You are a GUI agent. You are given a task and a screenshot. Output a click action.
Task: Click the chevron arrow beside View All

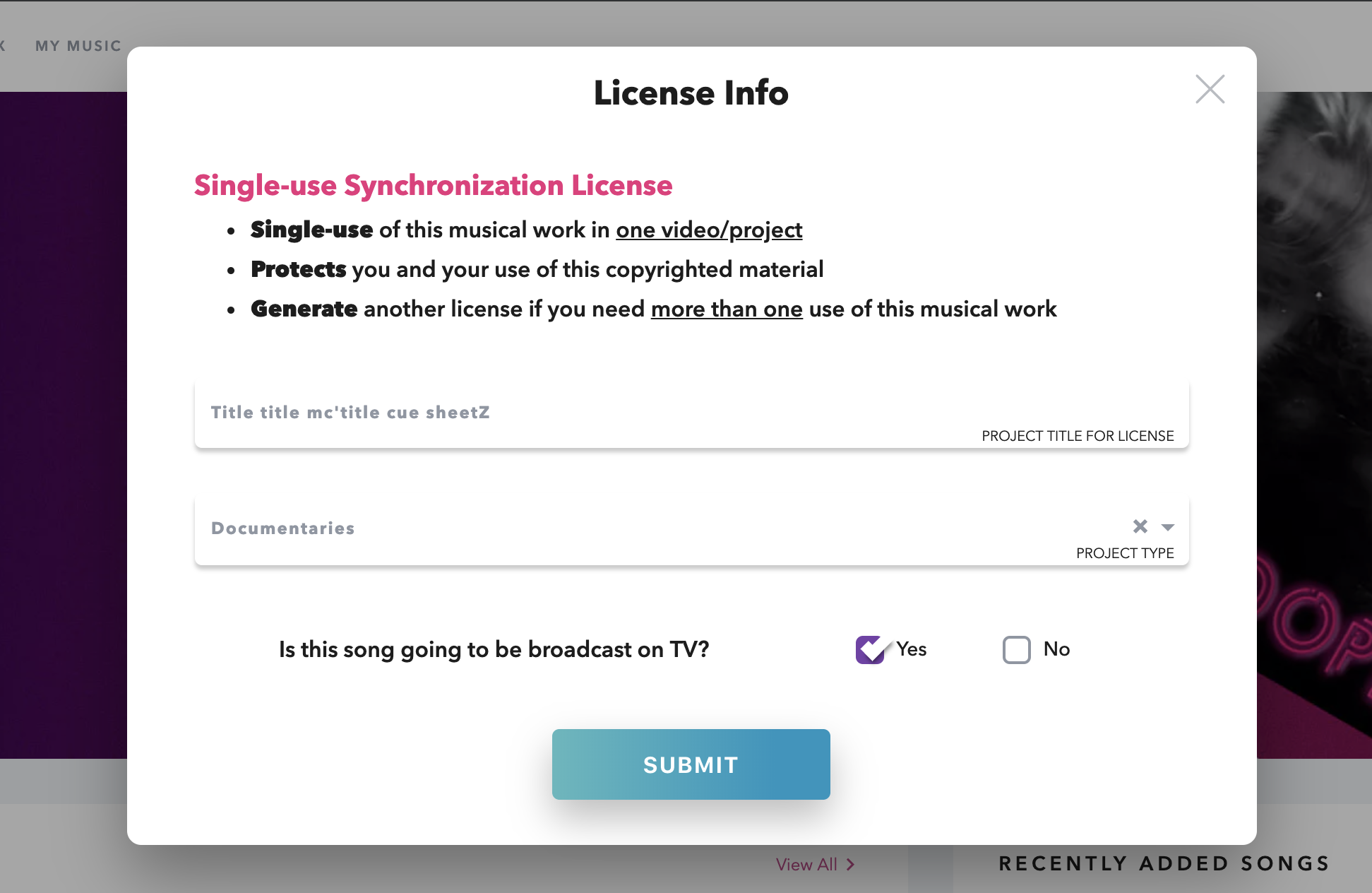(851, 865)
